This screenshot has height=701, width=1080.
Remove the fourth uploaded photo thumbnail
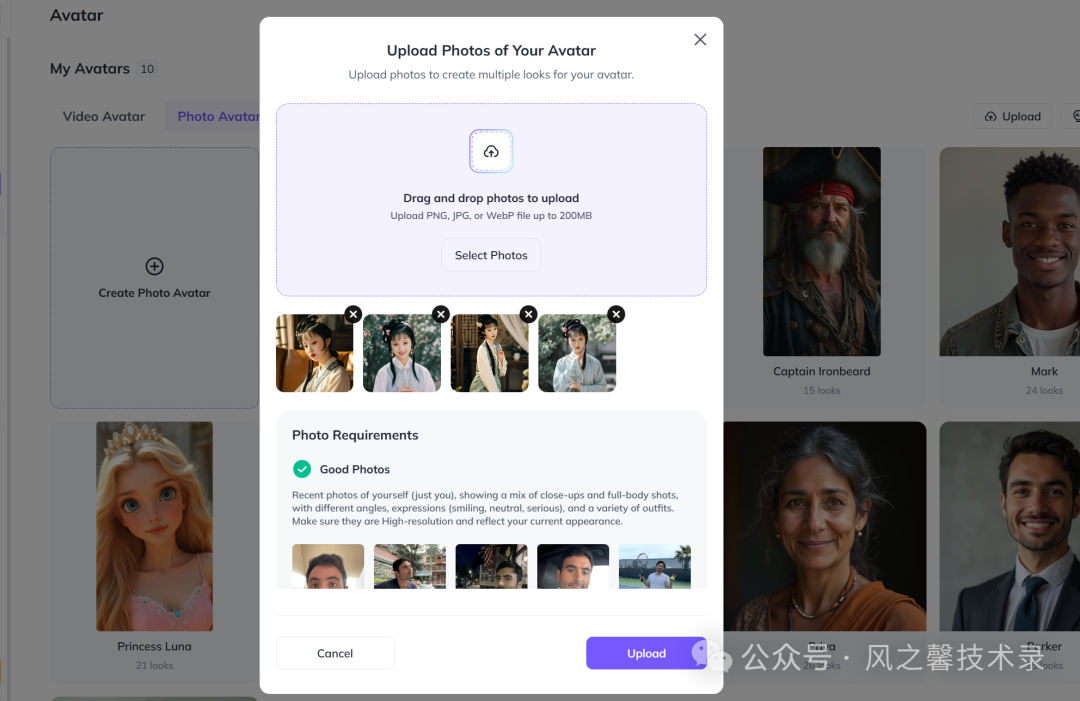pos(616,314)
